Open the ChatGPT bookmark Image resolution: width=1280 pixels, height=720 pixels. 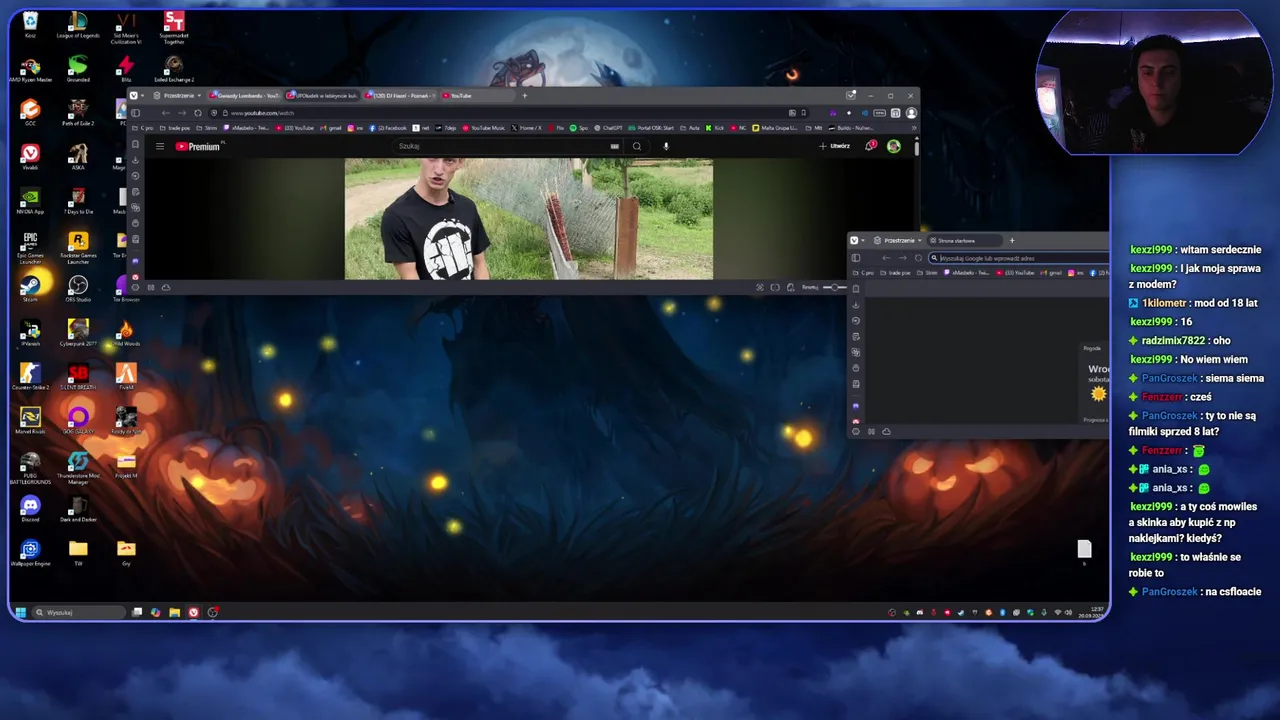click(x=606, y=128)
